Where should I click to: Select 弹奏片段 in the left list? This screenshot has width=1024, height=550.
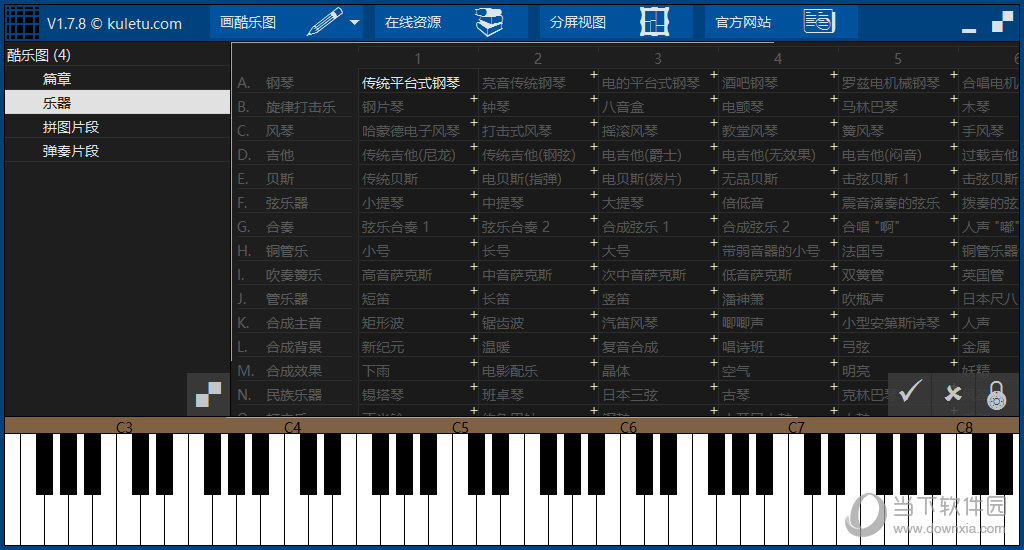click(118, 151)
